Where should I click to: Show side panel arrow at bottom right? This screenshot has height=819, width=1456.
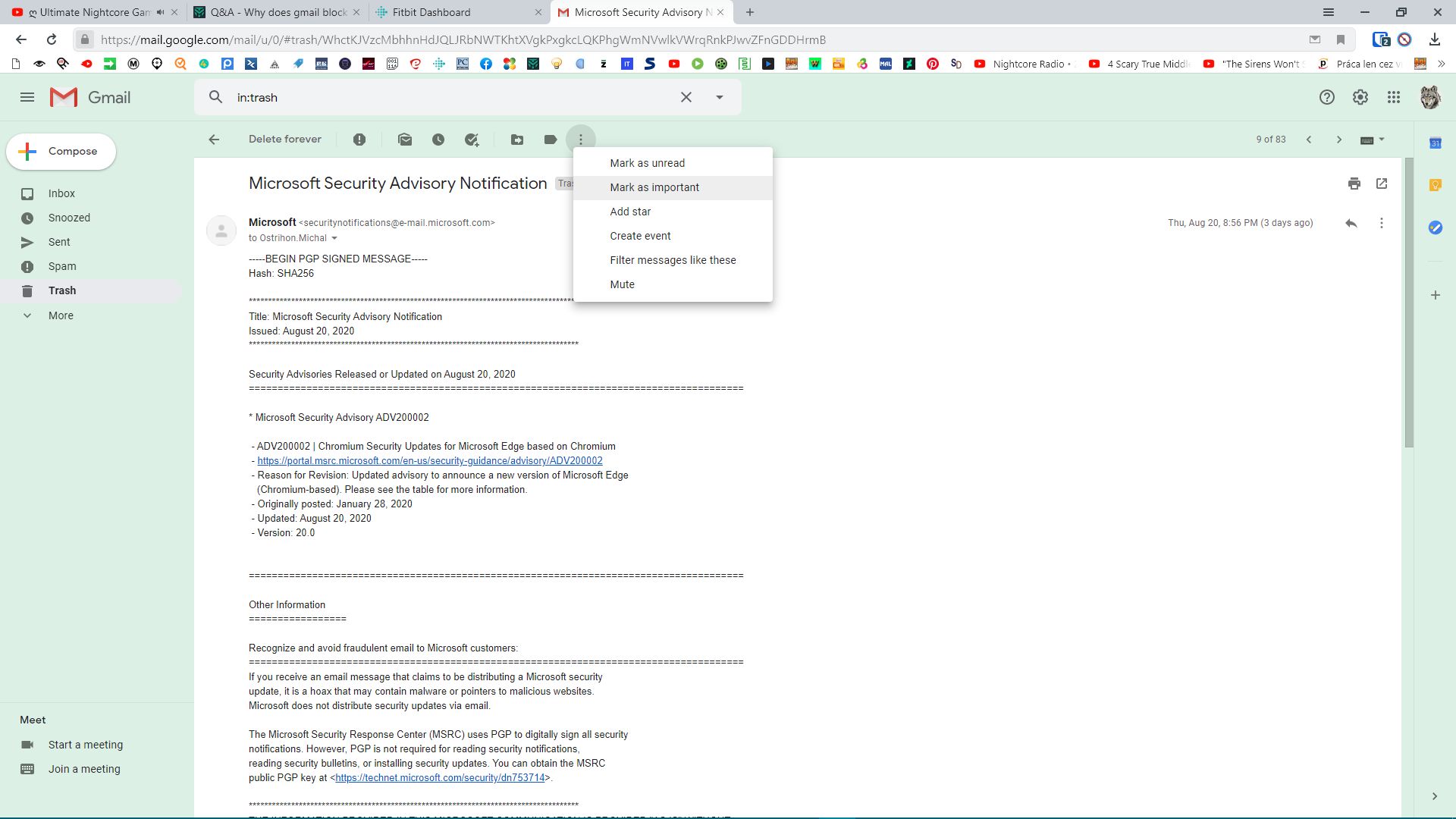(1434, 796)
